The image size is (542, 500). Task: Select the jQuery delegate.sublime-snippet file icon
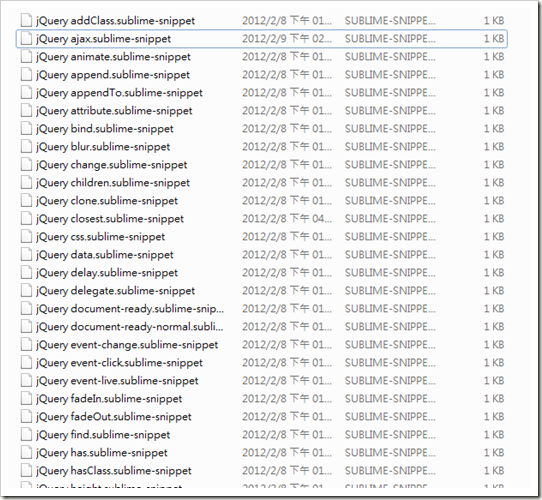click(27, 290)
